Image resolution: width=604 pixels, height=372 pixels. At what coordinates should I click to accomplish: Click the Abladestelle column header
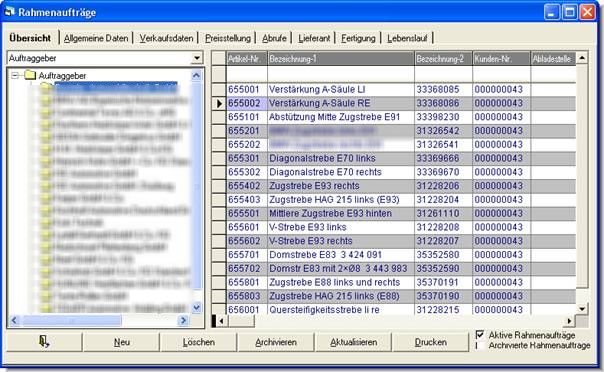coord(553,59)
